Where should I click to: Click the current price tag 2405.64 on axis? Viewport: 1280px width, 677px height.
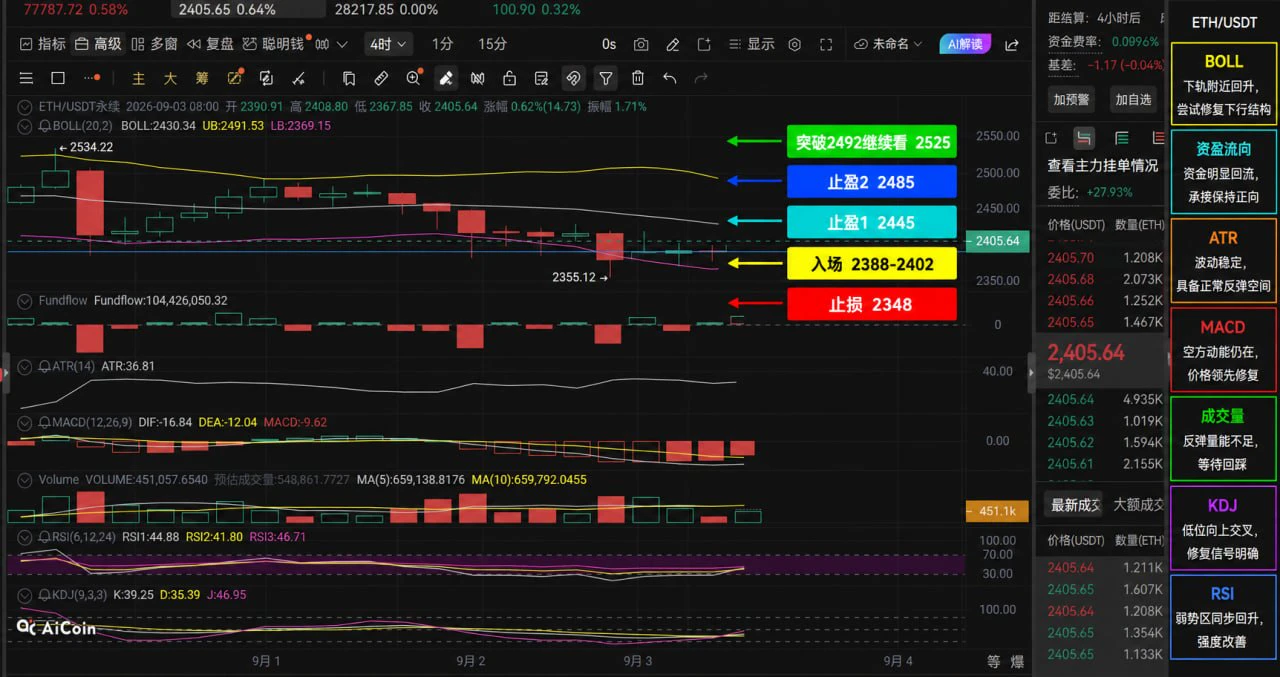(996, 241)
